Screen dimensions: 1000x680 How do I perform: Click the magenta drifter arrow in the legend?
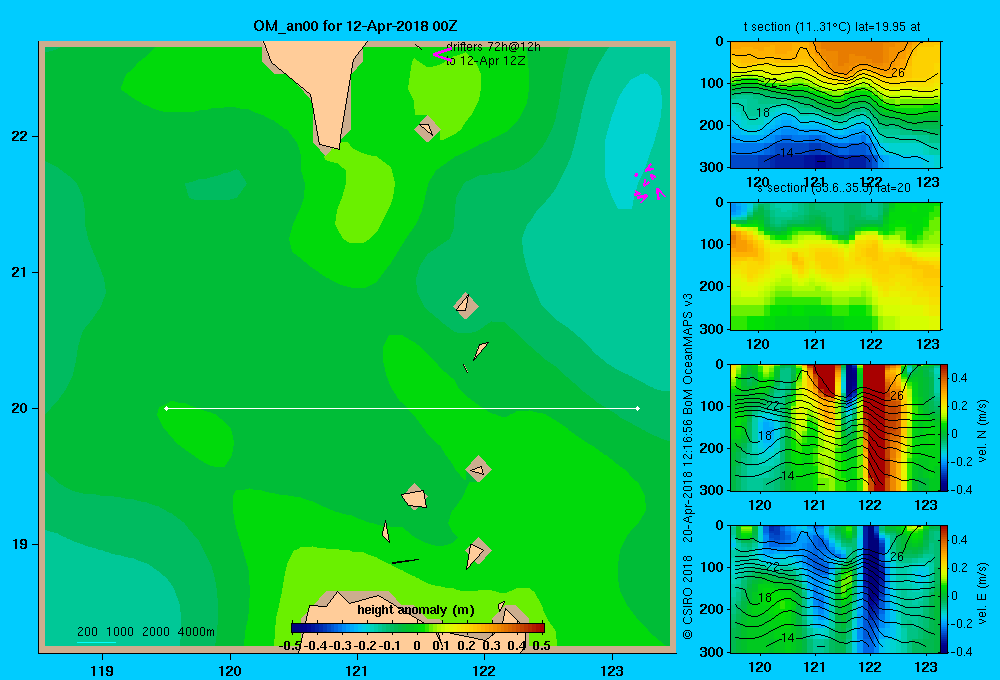click(x=442, y=55)
